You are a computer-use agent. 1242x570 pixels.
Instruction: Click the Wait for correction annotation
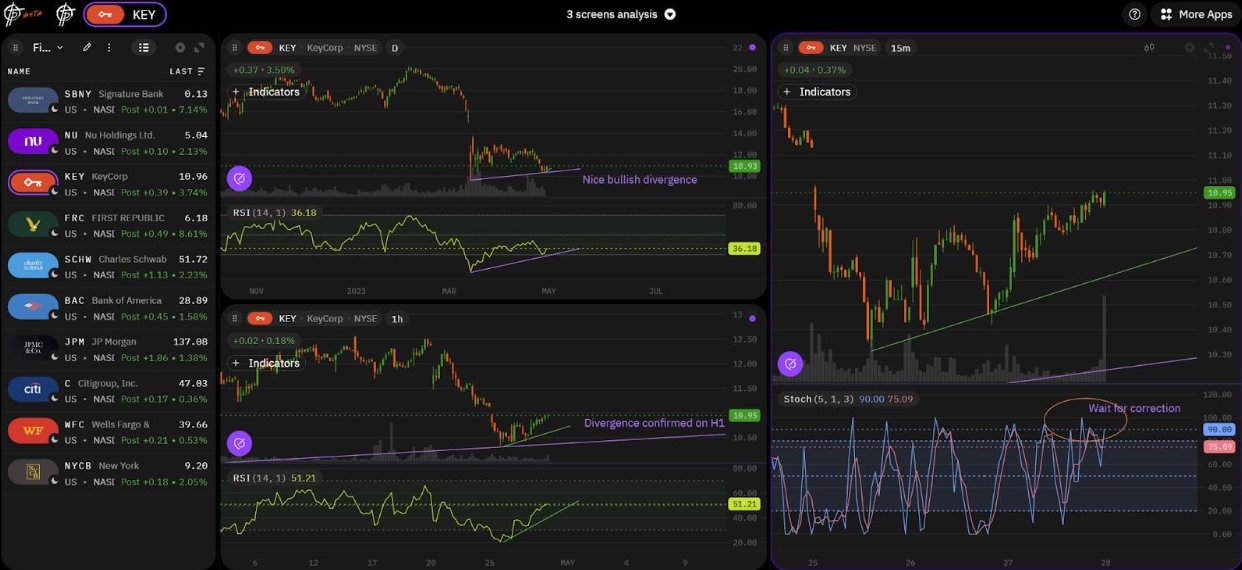click(1134, 408)
